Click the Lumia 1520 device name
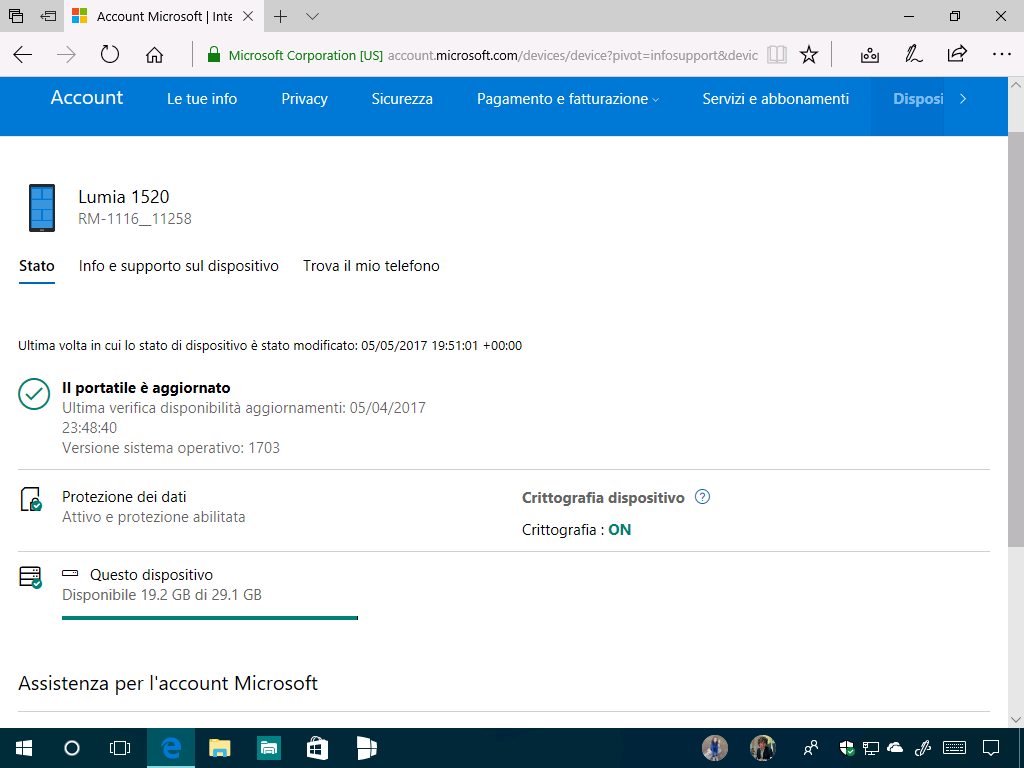Image resolution: width=1024 pixels, height=768 pixels. 124,197
